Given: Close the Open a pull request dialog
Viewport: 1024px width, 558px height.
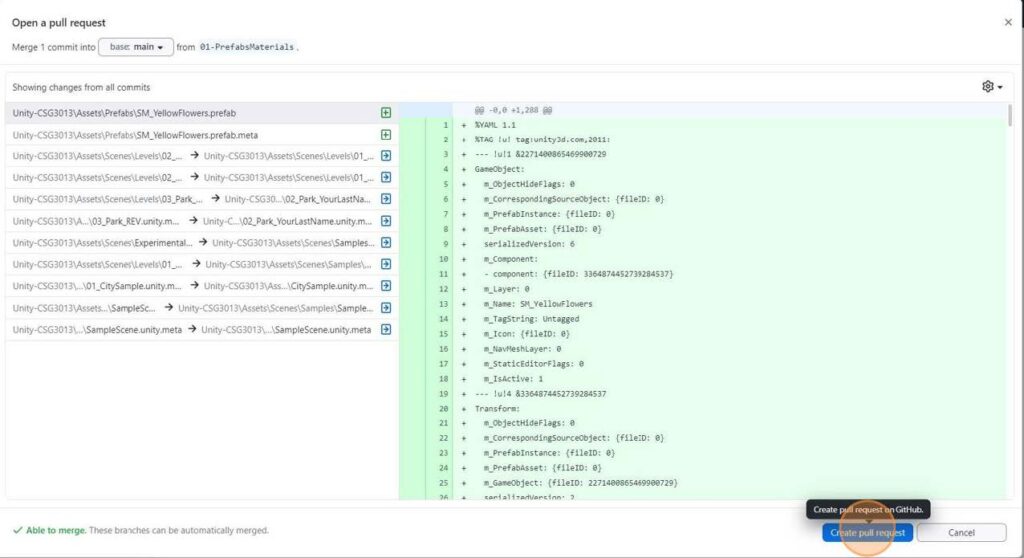Looking at the screenshot, I should (1008, 22).
